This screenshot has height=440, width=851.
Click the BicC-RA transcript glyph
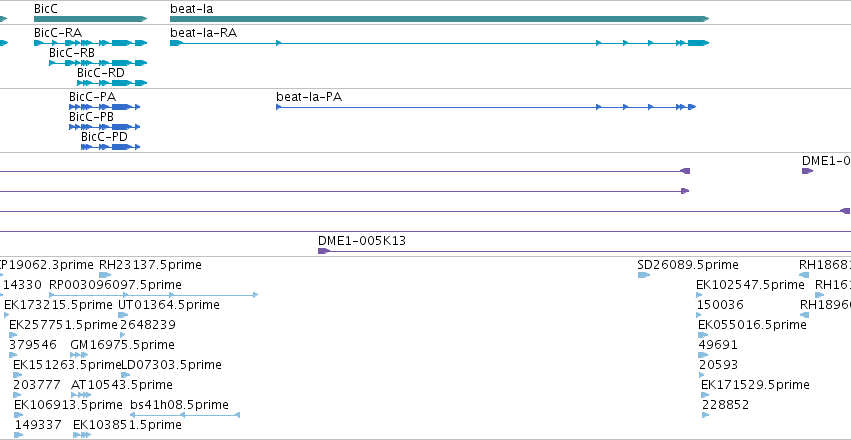[90, 43]
